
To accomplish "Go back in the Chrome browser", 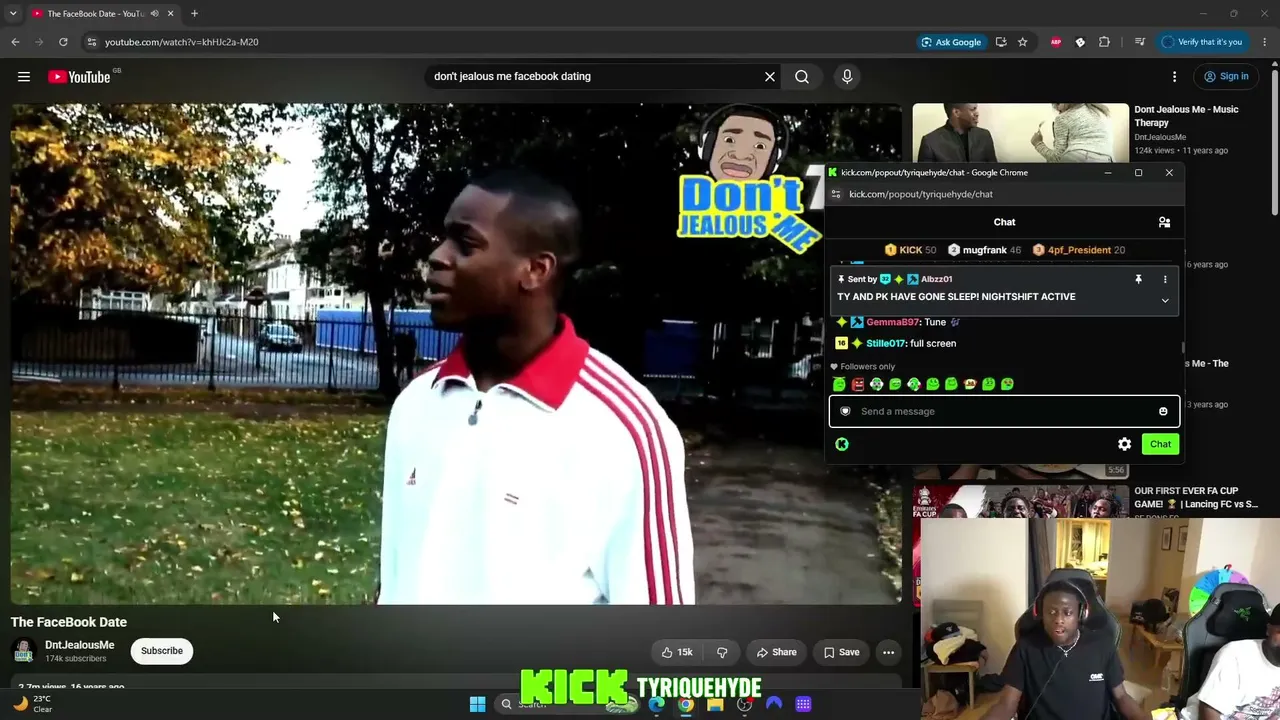I will pyautogui.click(x=15, y=42).
